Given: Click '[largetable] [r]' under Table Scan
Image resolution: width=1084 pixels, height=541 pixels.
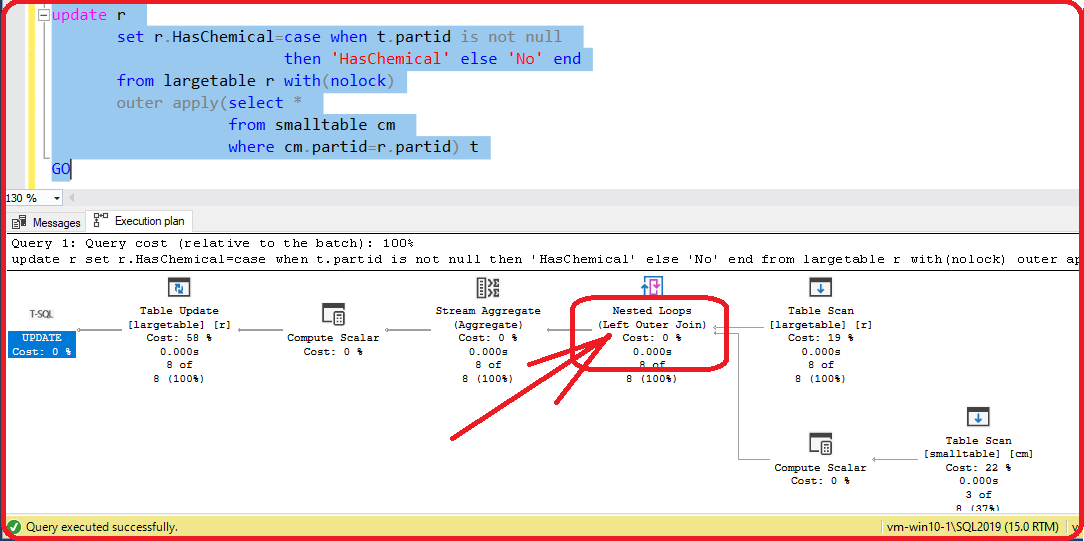Looking at the screenshot, I should 821,325.
